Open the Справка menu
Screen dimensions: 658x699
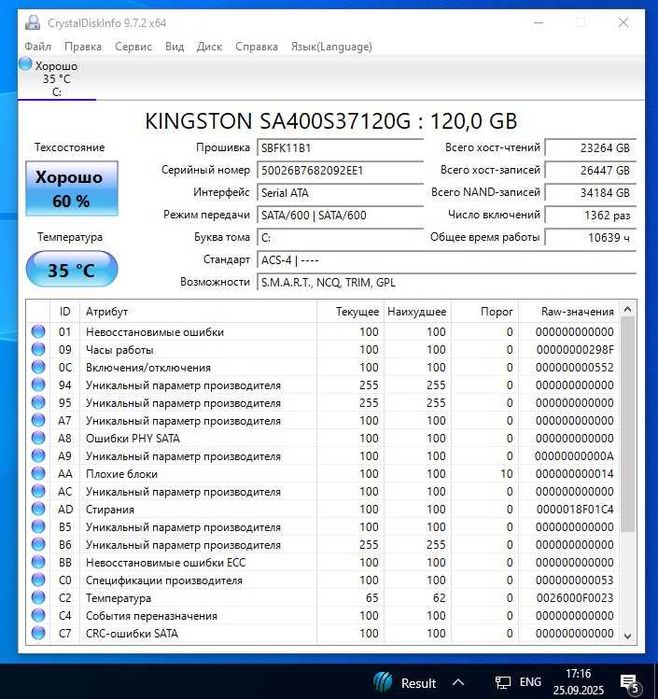tap(256, 46)
